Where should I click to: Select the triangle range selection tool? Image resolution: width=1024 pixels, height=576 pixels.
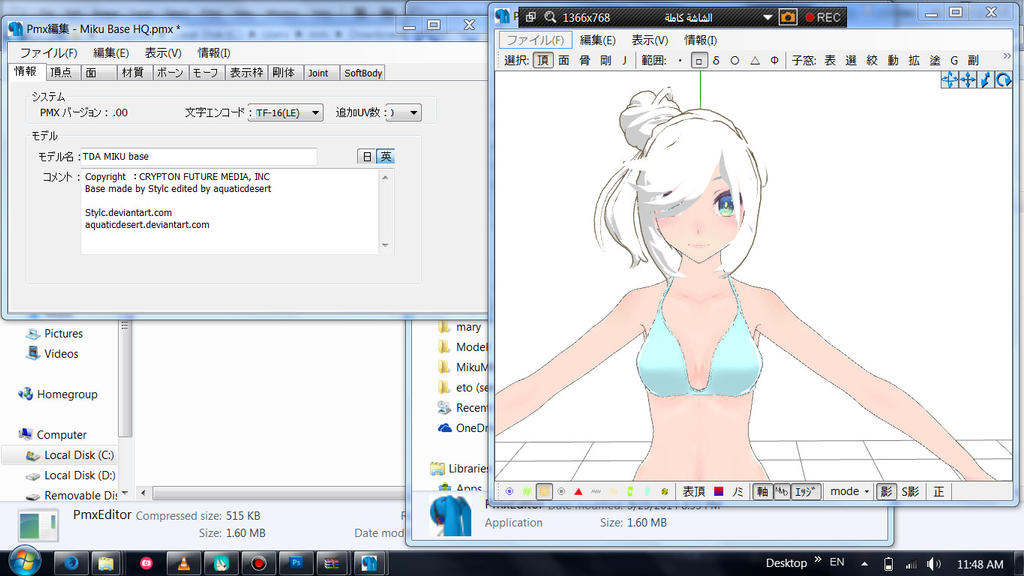coord(755,60)
